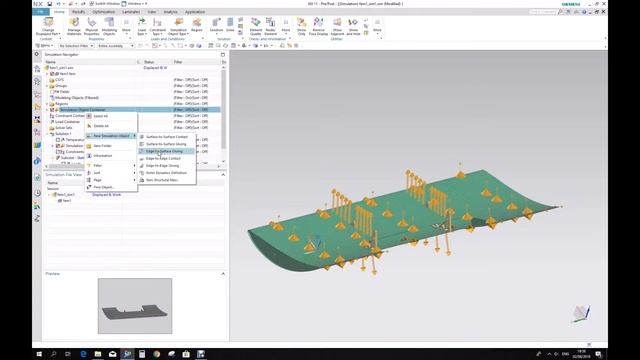Choose Rotor Dynamics Definition item
This screenshot has width=640, height=360.
coord(167,173)
